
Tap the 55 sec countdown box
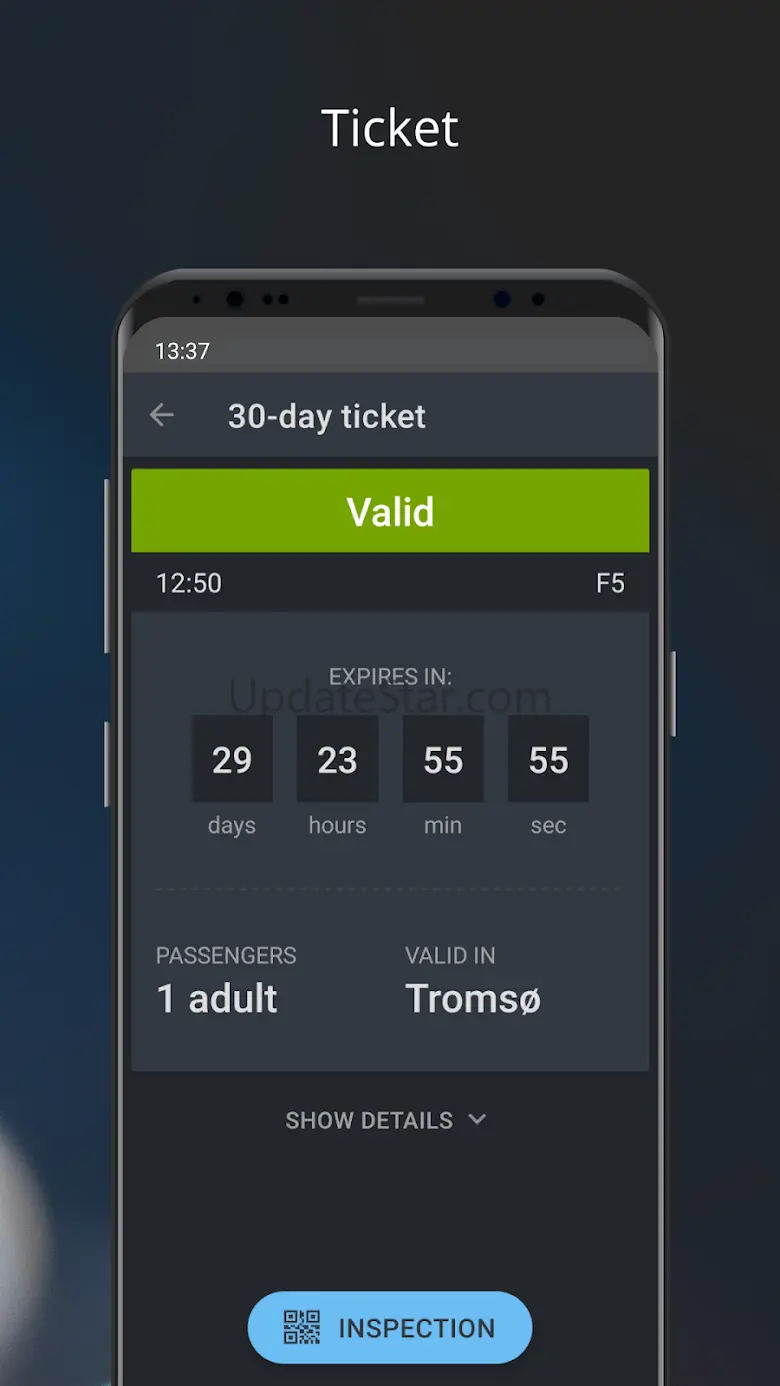(x=548, y=760)
